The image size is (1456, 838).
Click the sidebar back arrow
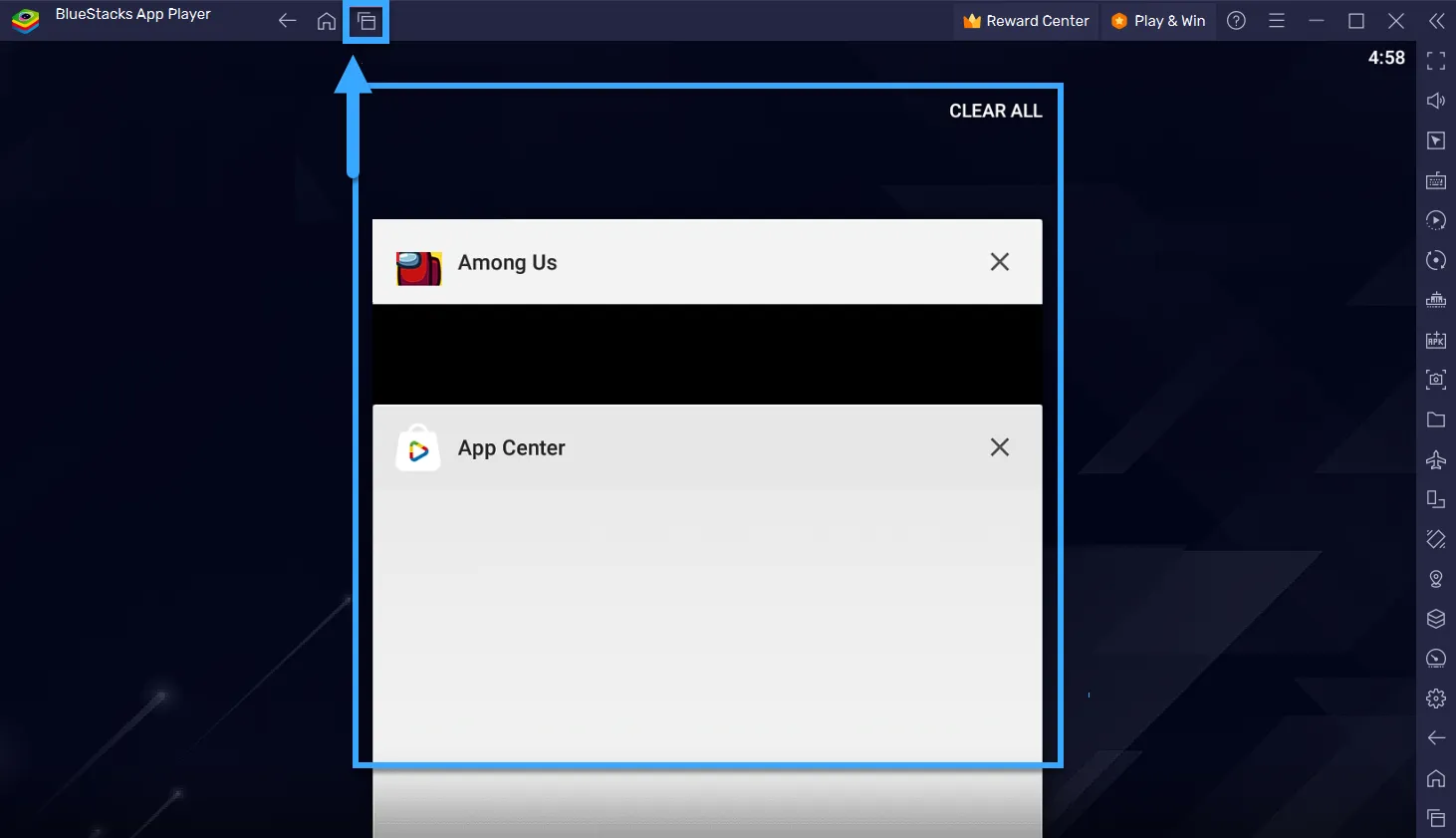pos(1436,738)
